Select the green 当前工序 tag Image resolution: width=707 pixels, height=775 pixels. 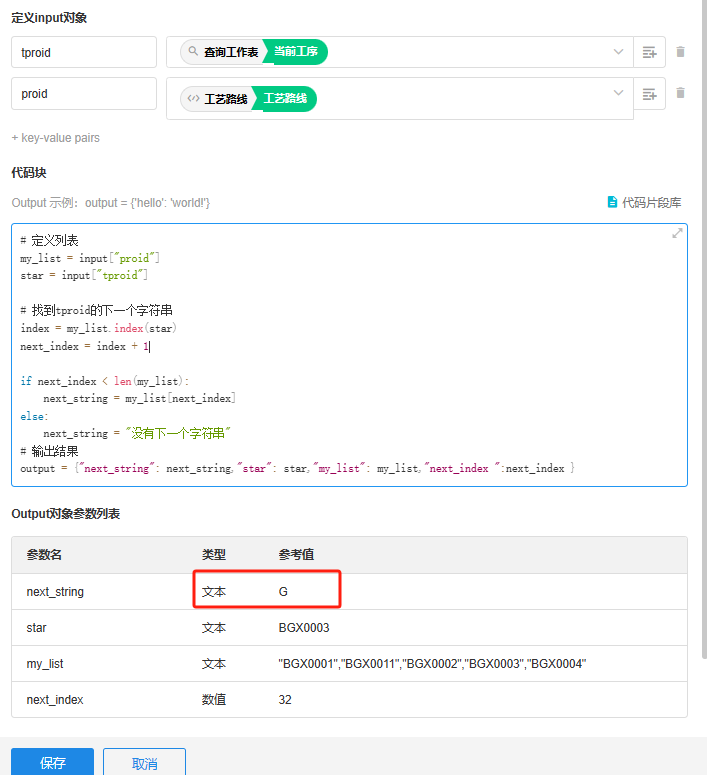(x=296, y=52)
